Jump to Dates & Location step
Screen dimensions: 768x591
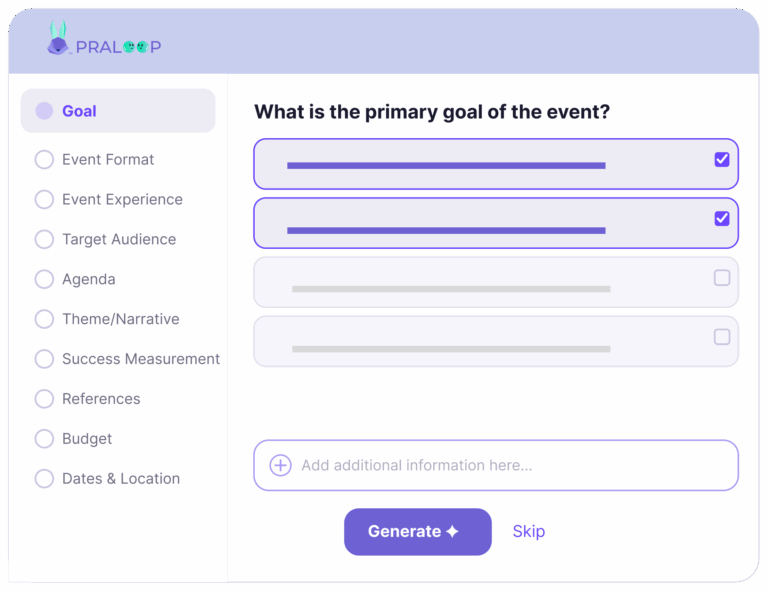tap(120, 479)
